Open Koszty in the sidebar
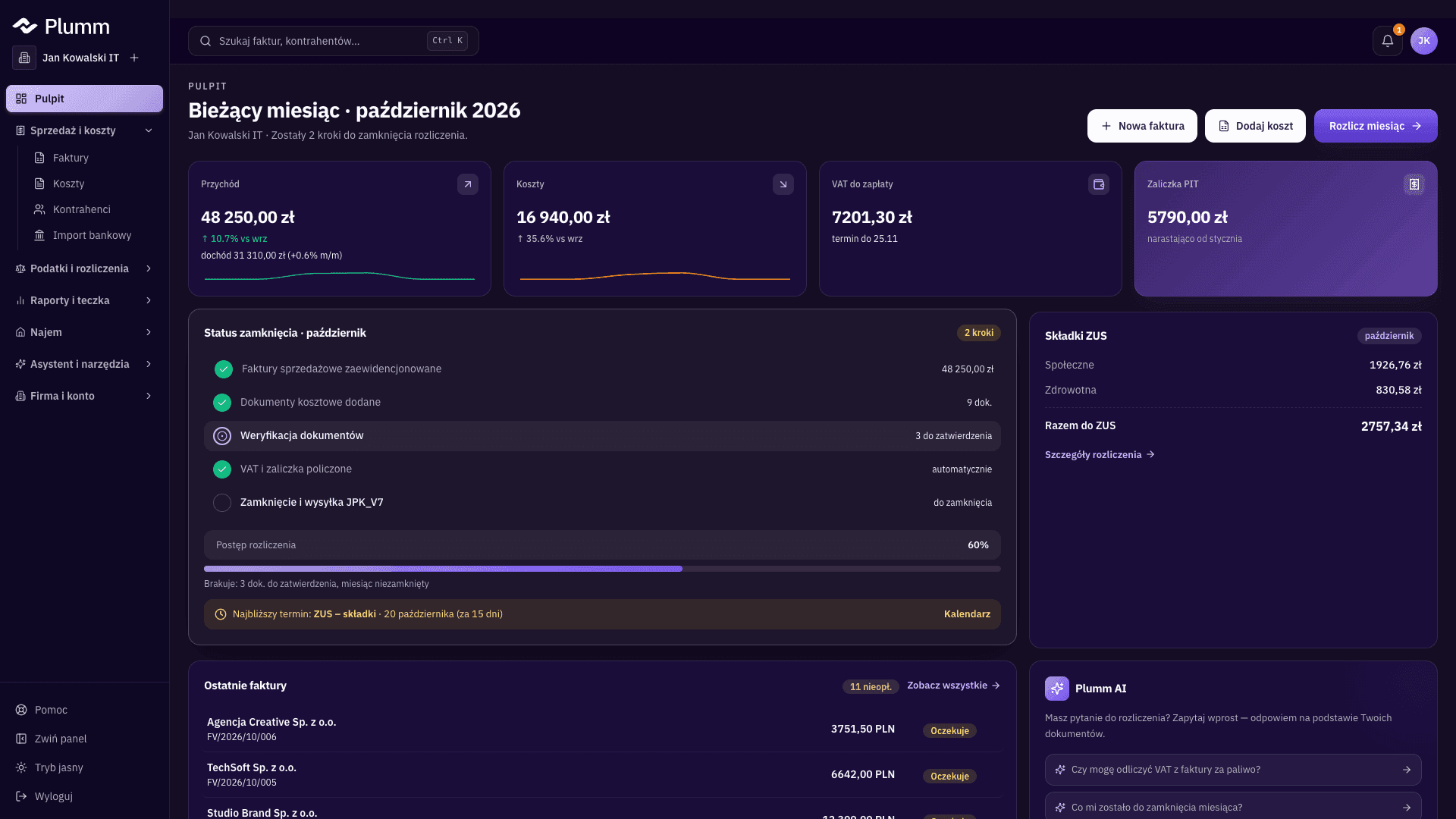The width and height of the screenshot is (1456, 819). [x=93, y=184]
